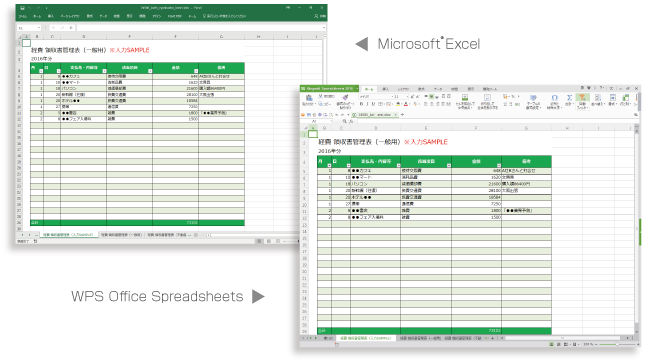Click Merge and Center icon in WPS

(x=465, y=98)
